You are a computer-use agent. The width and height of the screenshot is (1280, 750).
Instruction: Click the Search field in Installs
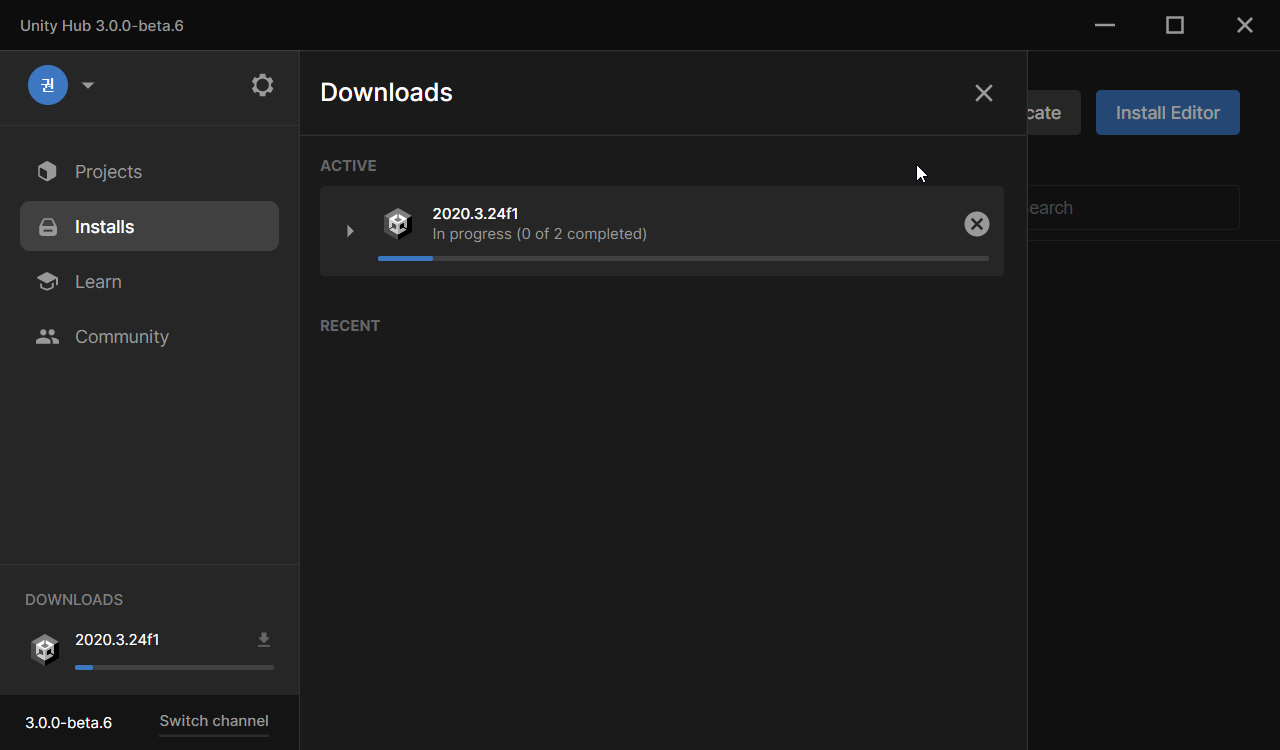point(1134,208)
